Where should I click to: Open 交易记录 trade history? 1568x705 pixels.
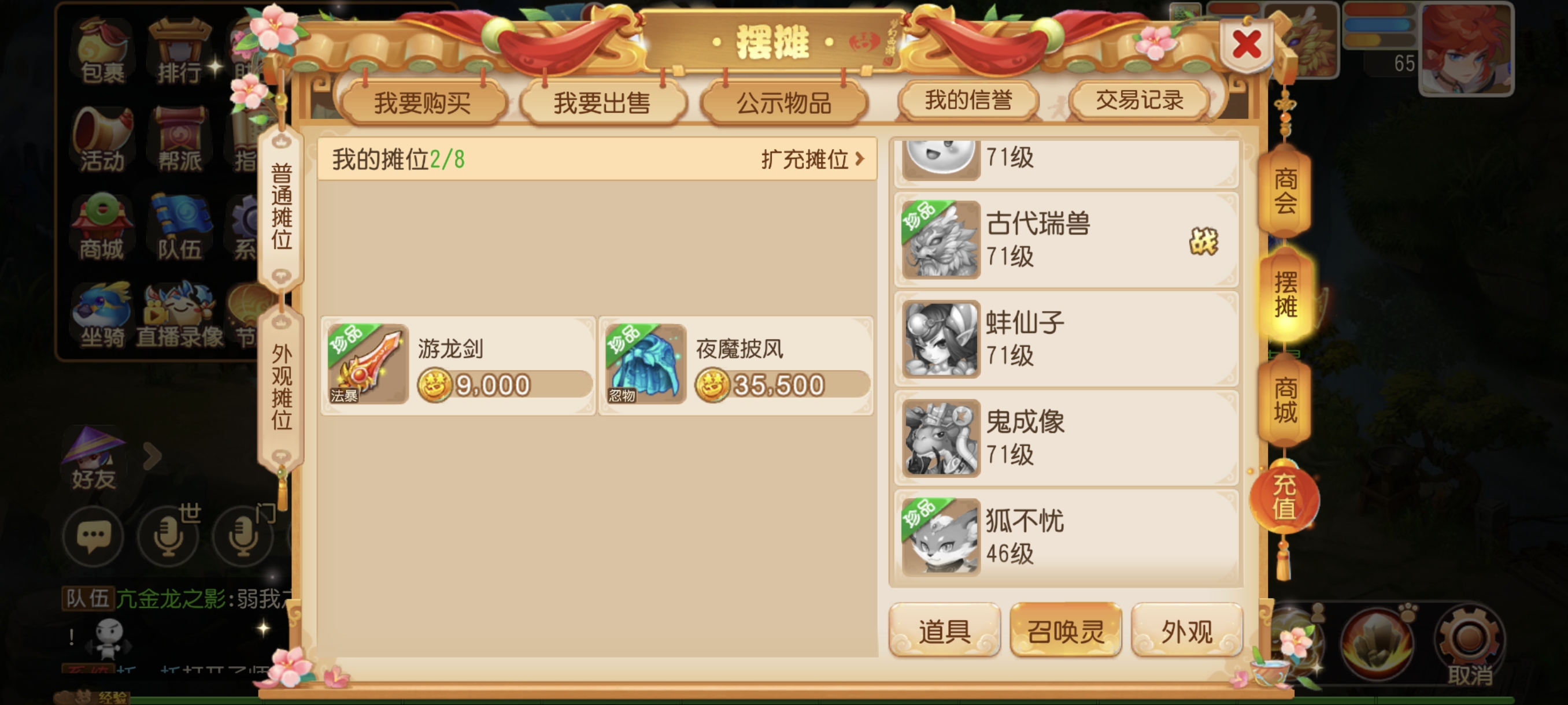1140,101
